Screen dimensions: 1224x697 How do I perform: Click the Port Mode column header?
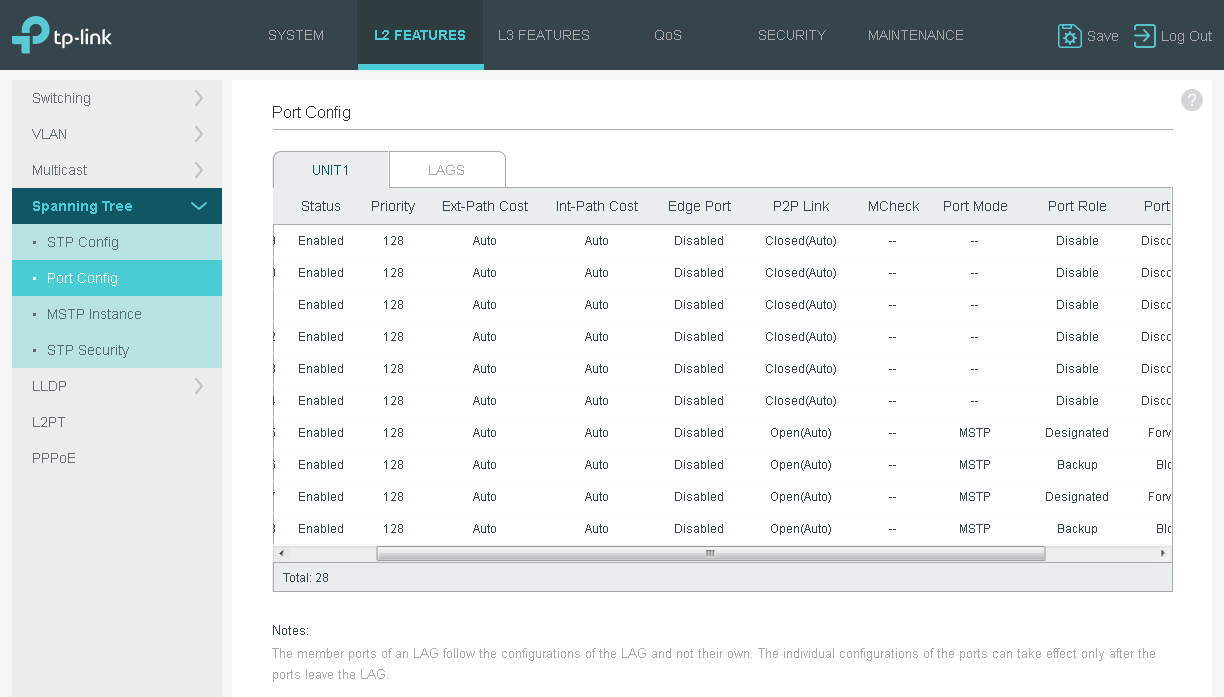tap(975, 206)
